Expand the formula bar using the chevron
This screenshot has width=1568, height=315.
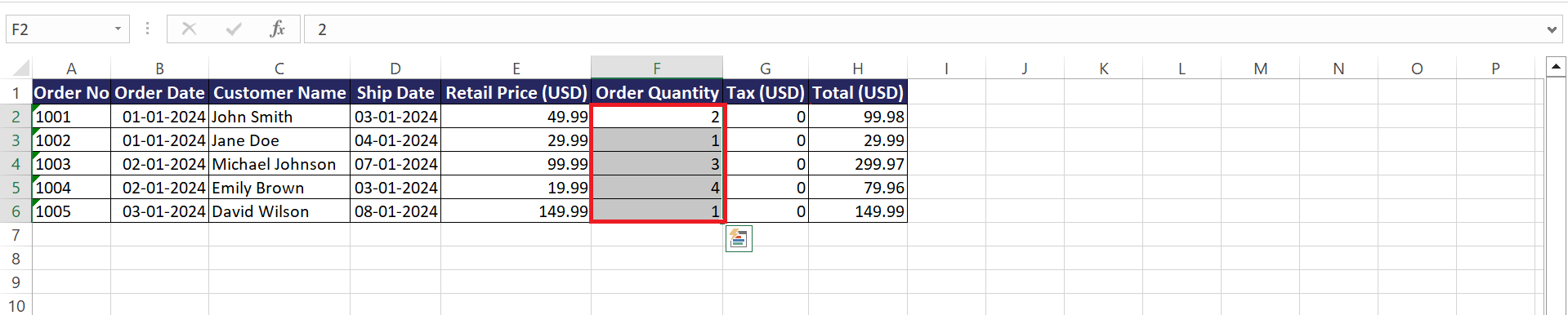pos(1552,30)
